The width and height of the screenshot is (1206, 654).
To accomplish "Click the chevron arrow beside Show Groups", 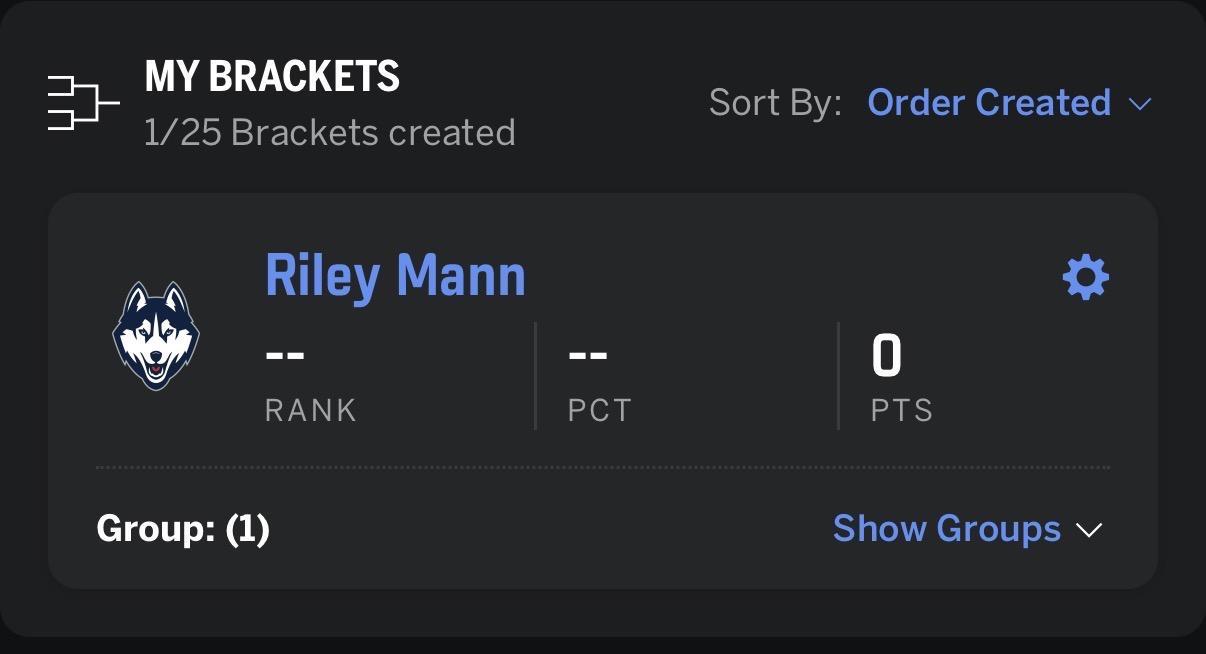I will 1089,529.
